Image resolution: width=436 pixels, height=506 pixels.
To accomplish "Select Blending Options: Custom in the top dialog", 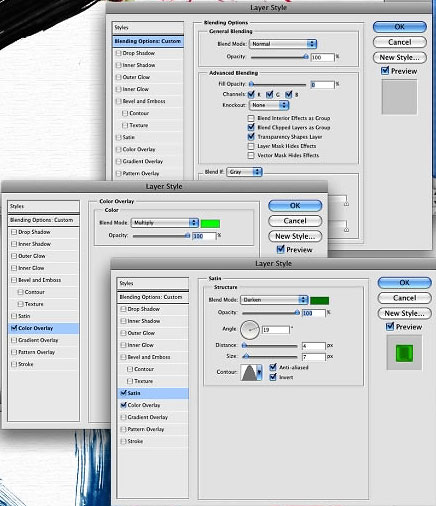I will (x=148, y=41).
